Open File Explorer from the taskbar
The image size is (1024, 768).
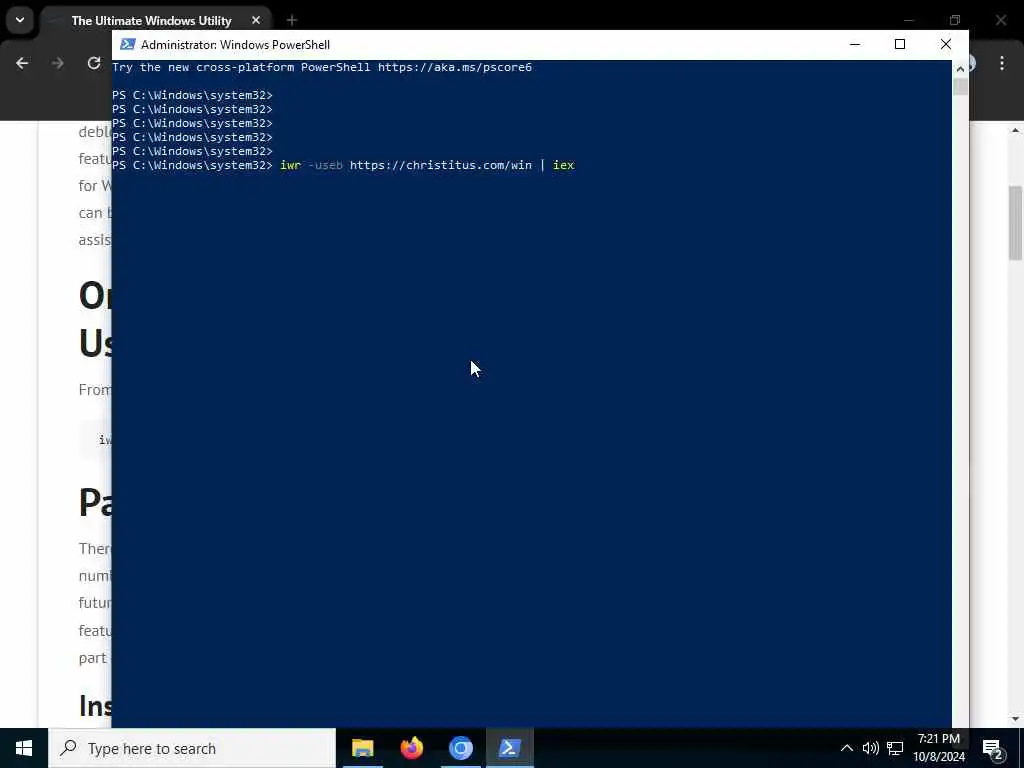362,748
